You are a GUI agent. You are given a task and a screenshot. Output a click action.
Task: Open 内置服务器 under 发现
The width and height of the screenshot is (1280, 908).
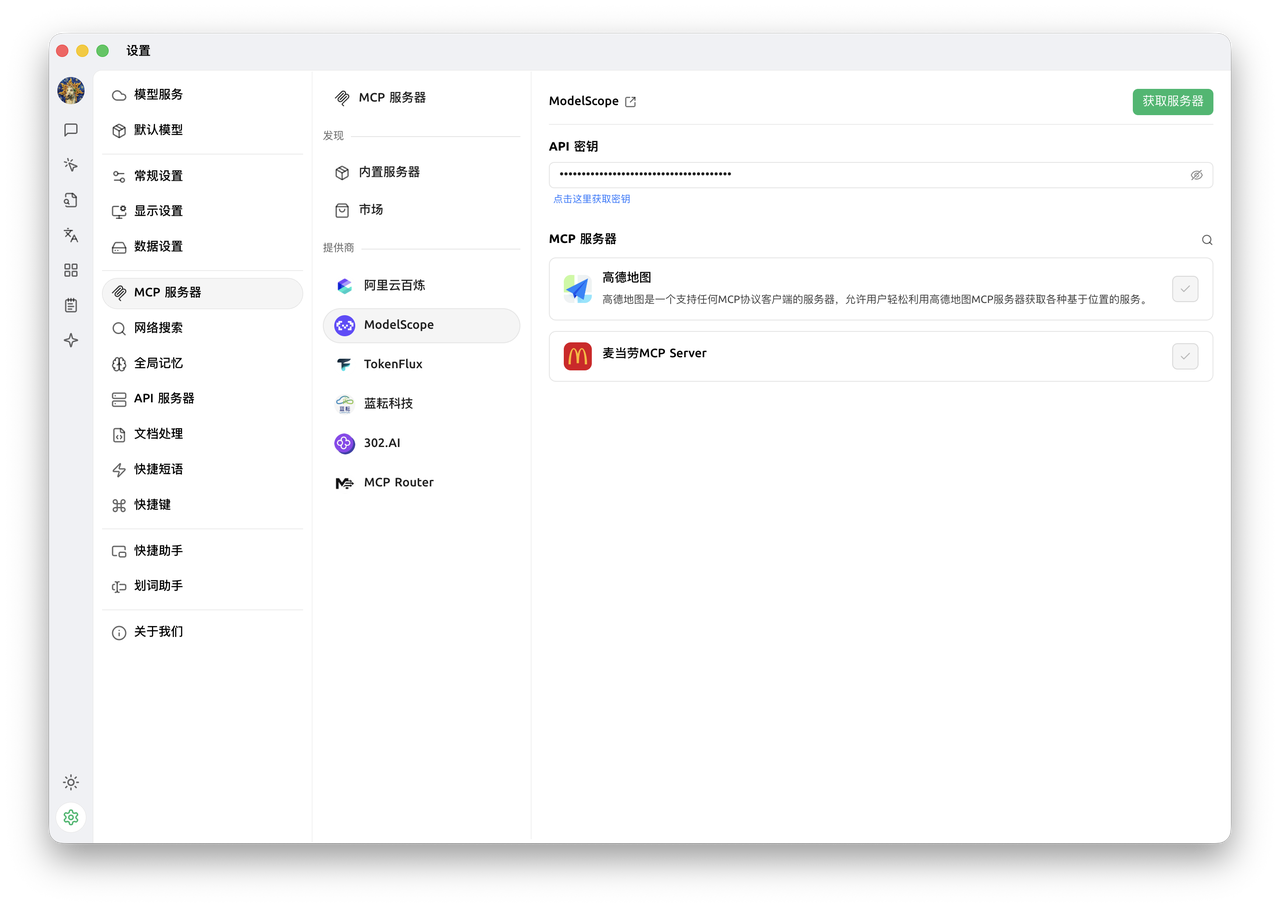421,172
